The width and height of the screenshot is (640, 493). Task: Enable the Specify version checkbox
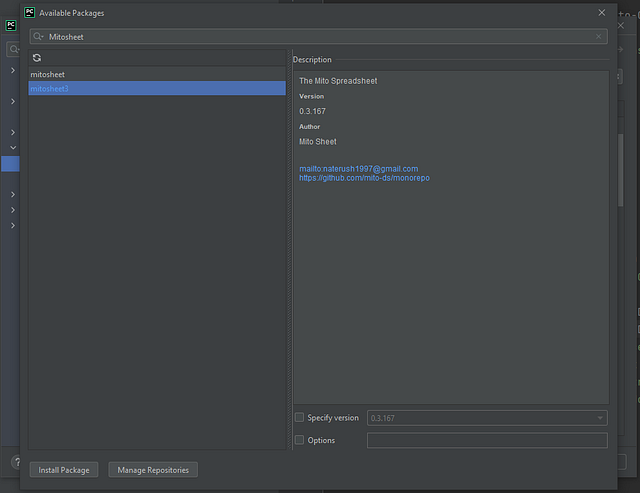[x=300, y=417]
